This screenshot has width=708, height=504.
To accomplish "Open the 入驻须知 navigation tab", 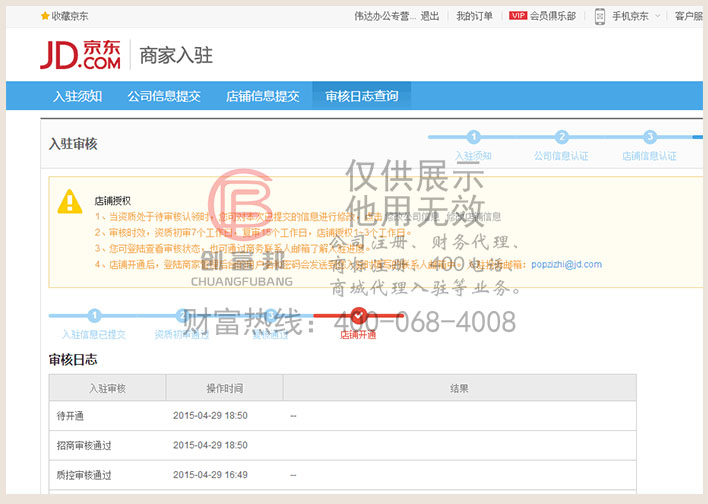I will [x=78, y=96].
